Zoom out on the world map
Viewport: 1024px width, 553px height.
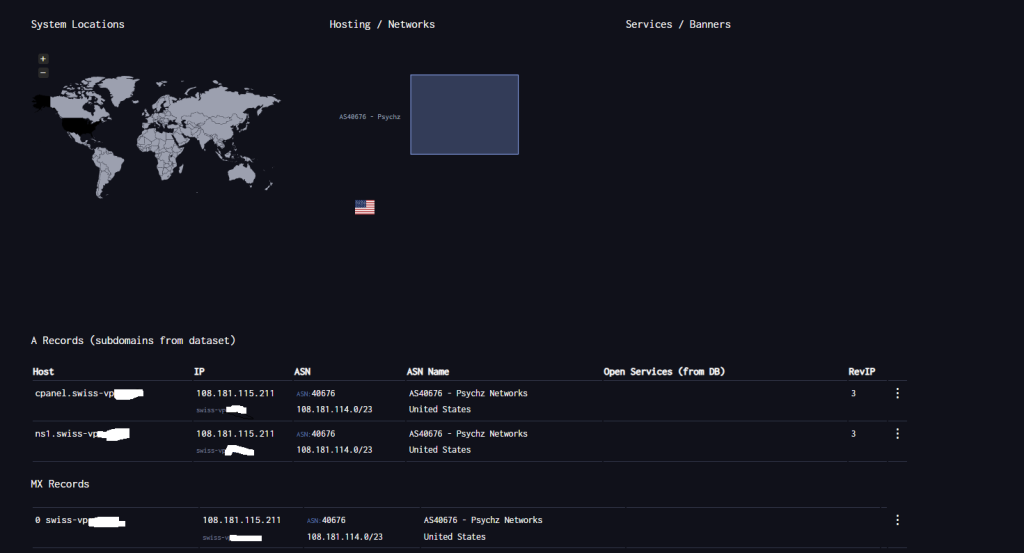point(43,73)
